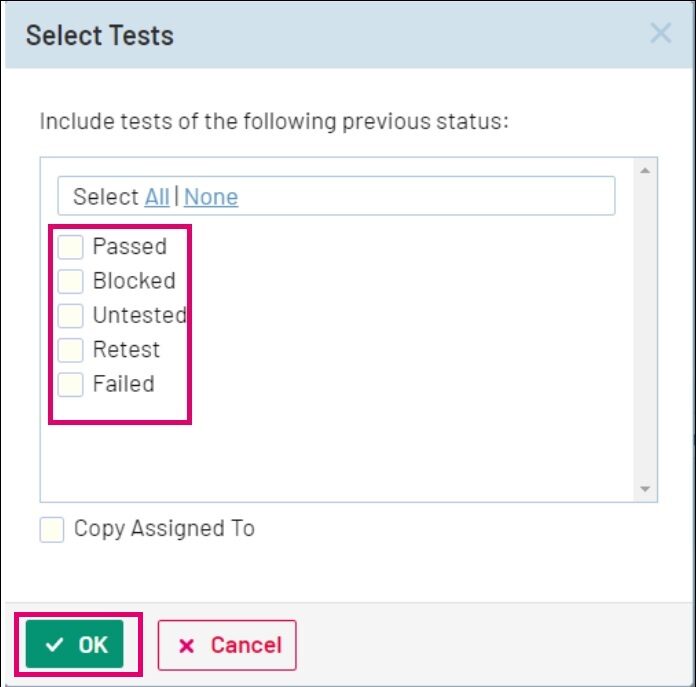Image resolution: width=700 pixels, height=687 pixels.
Task: Click the None link to clear statuses
Action: tap(211, 197)
